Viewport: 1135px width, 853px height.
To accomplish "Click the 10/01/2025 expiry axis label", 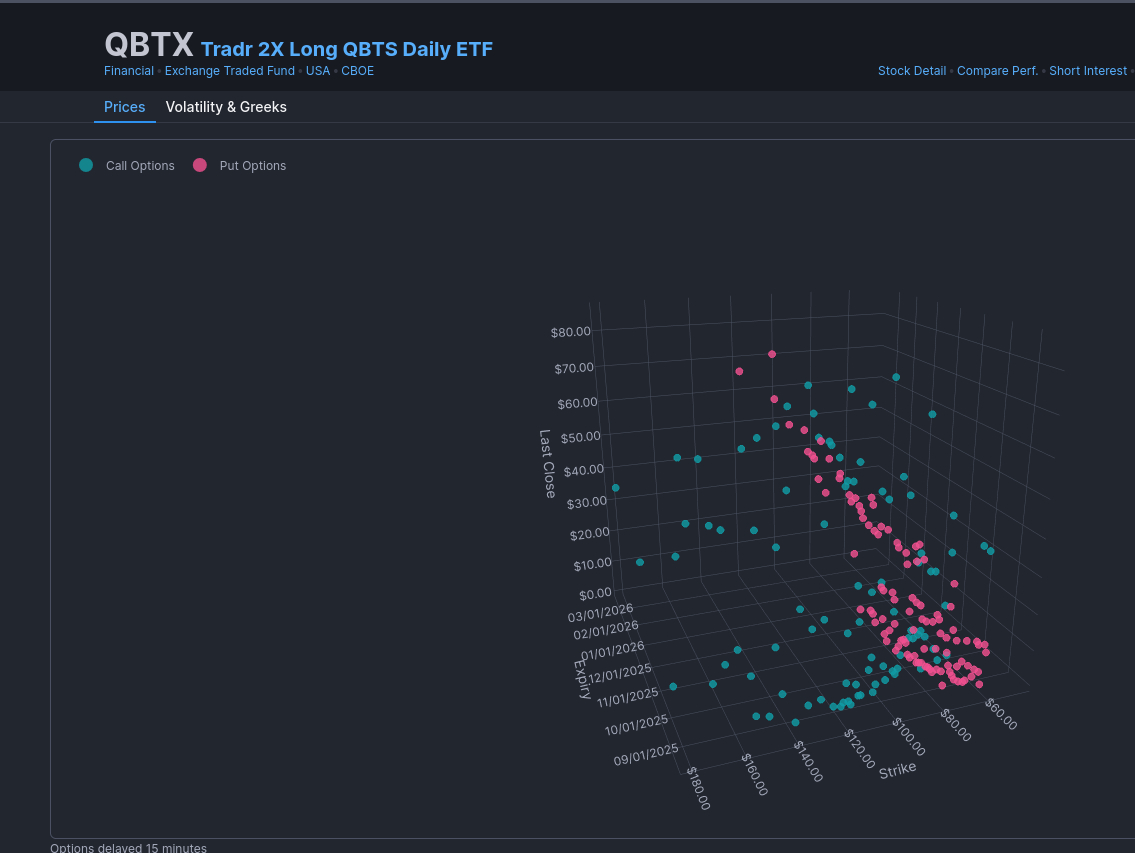I will (x=636, y=725).
